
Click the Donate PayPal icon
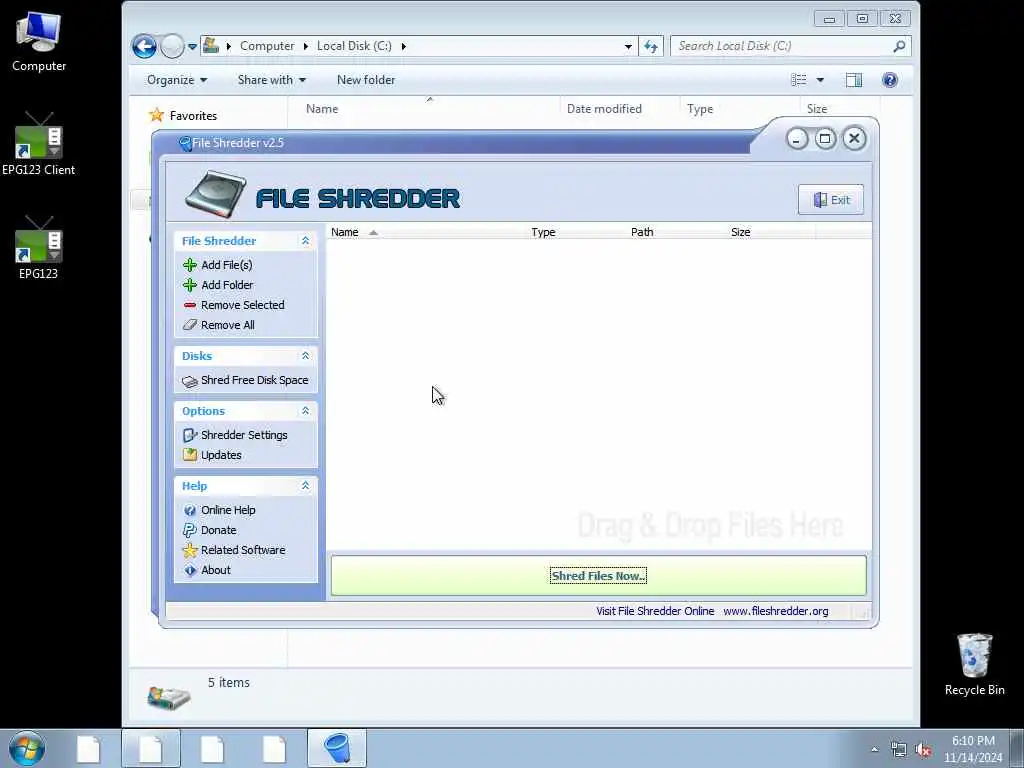click(x=190, y=530)
